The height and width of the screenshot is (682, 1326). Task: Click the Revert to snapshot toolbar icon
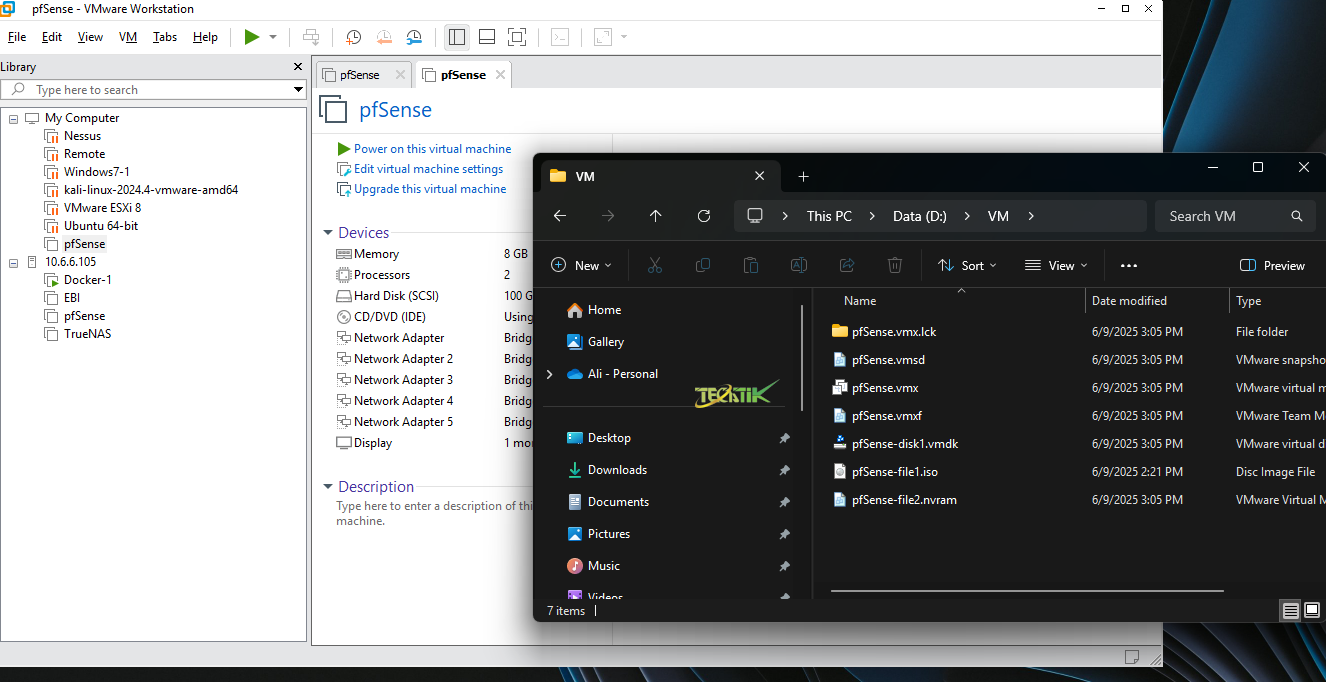pyautogui.click(x=384, y=37)
